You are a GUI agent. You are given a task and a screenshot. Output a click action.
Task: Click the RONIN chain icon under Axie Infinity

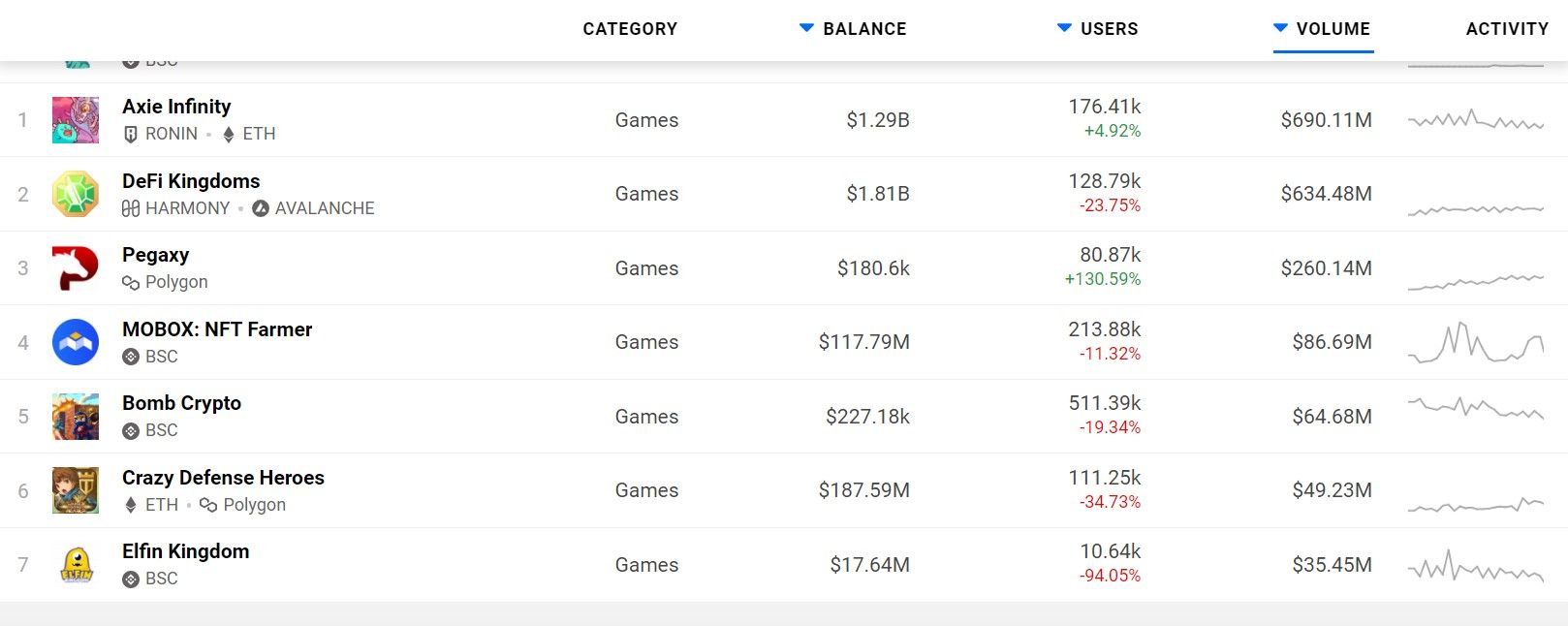[x=131, y=135]
